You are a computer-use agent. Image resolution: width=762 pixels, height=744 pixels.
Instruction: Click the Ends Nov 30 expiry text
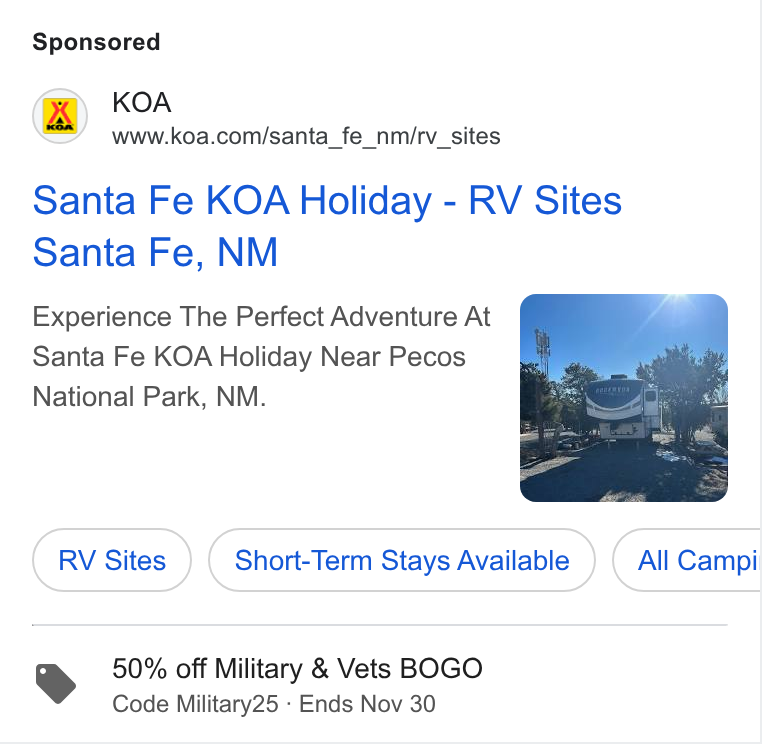click(367, 704)
